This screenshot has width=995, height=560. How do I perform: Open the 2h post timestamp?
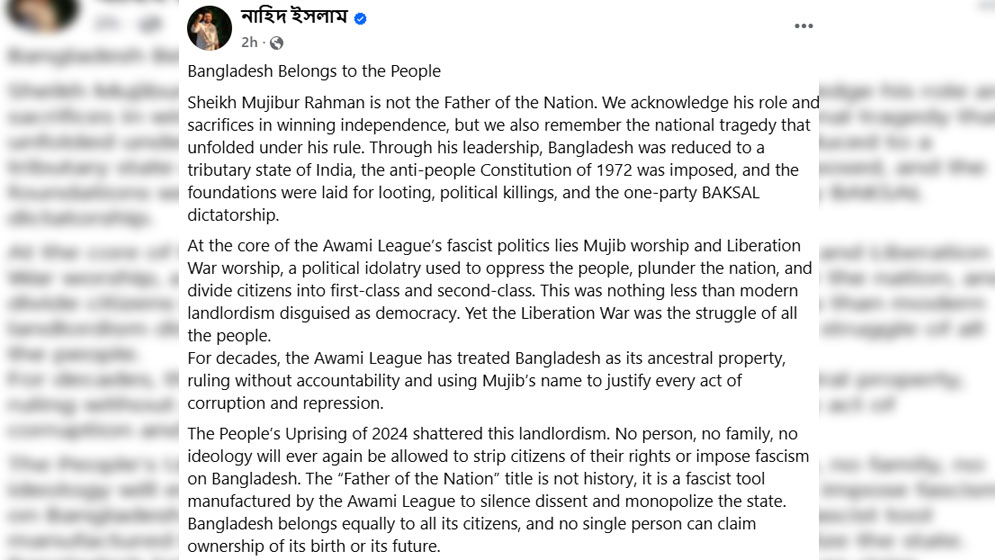249,43
